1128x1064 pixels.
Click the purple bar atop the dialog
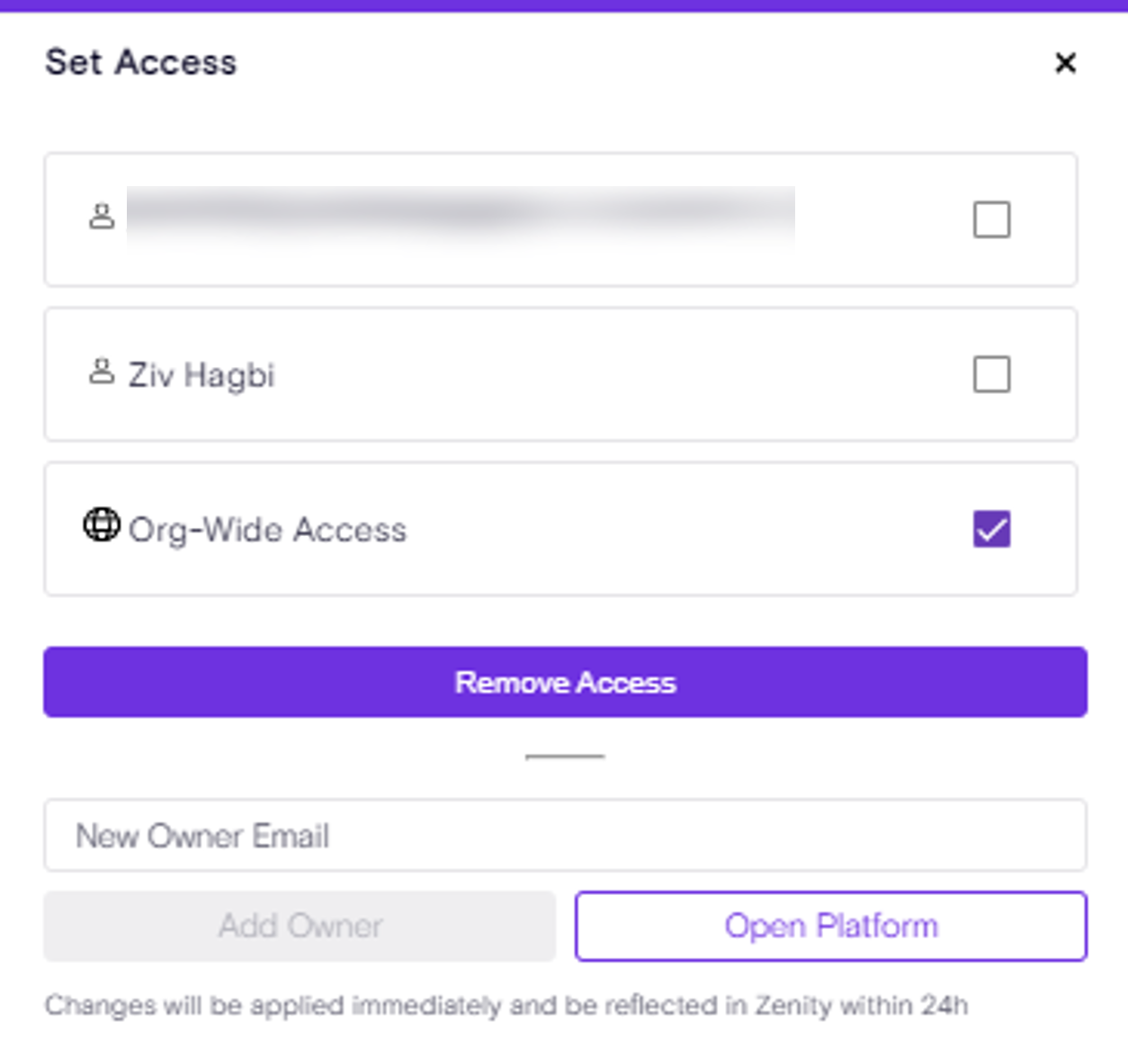coord(564,5)
